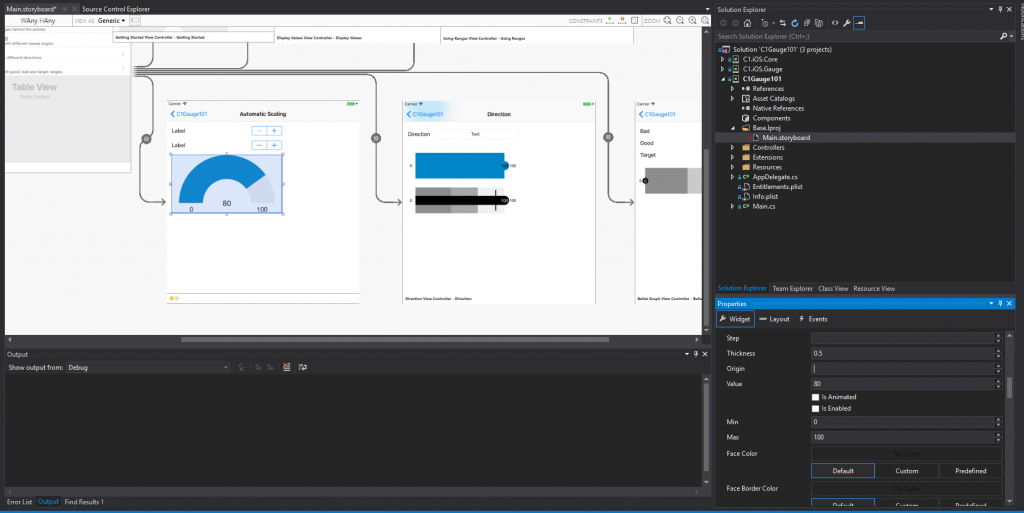Click the orientation icon next to Generic

click(135, 20)
